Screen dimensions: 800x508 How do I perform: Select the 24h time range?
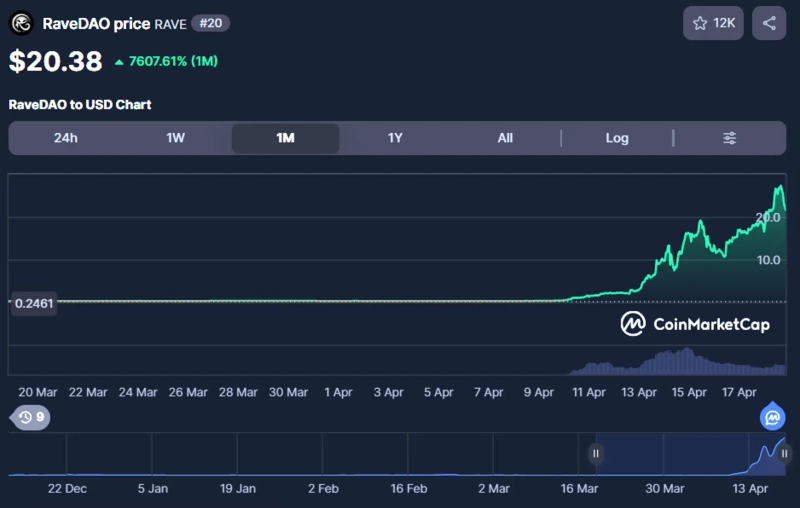click(66, 138)
